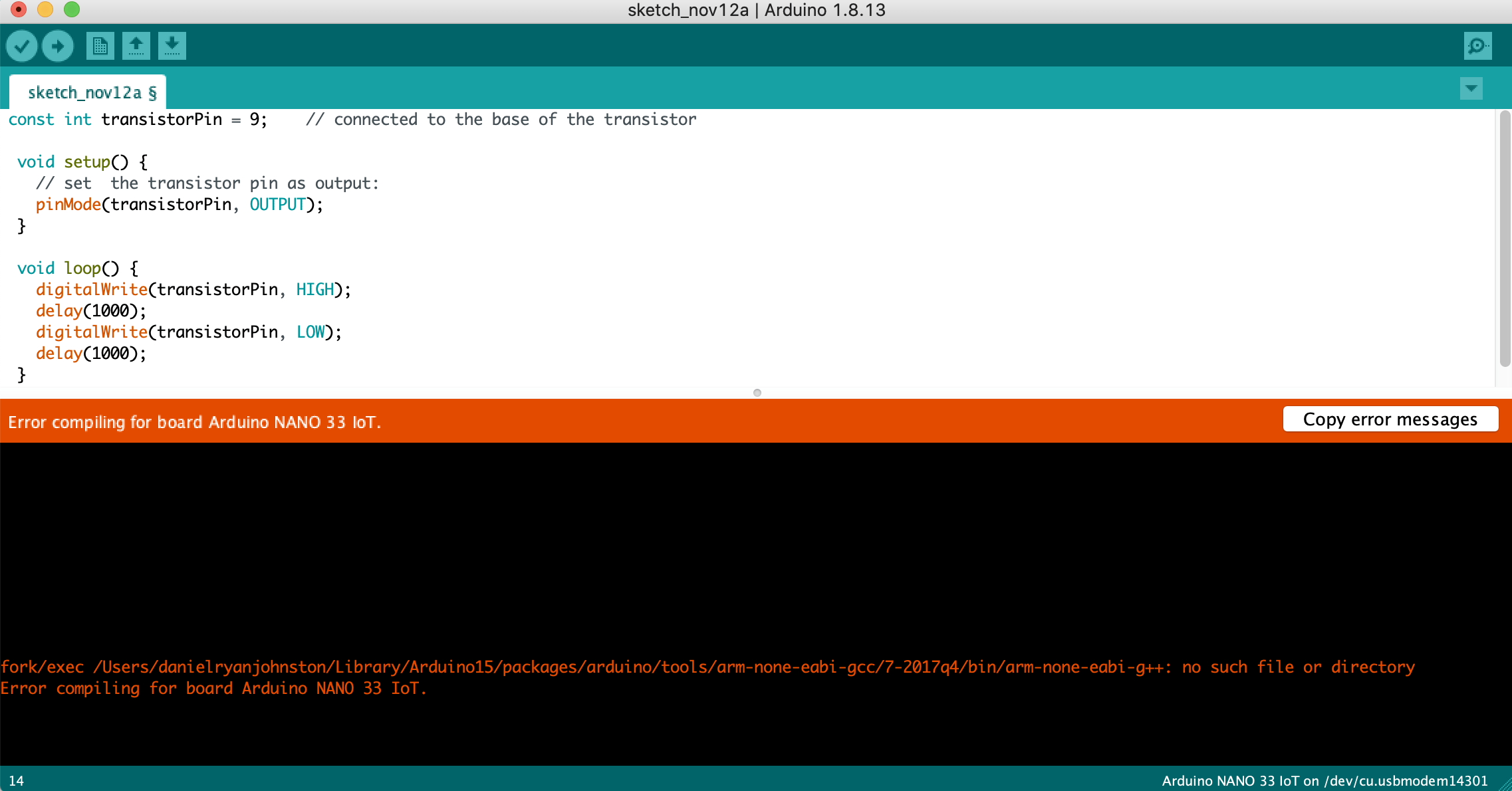Screen dimensions: 1512x791
Task: Click 'digitalWrite(transistorPin, LOW);' line
Action: pyautogui.click(x=189, y=332)
